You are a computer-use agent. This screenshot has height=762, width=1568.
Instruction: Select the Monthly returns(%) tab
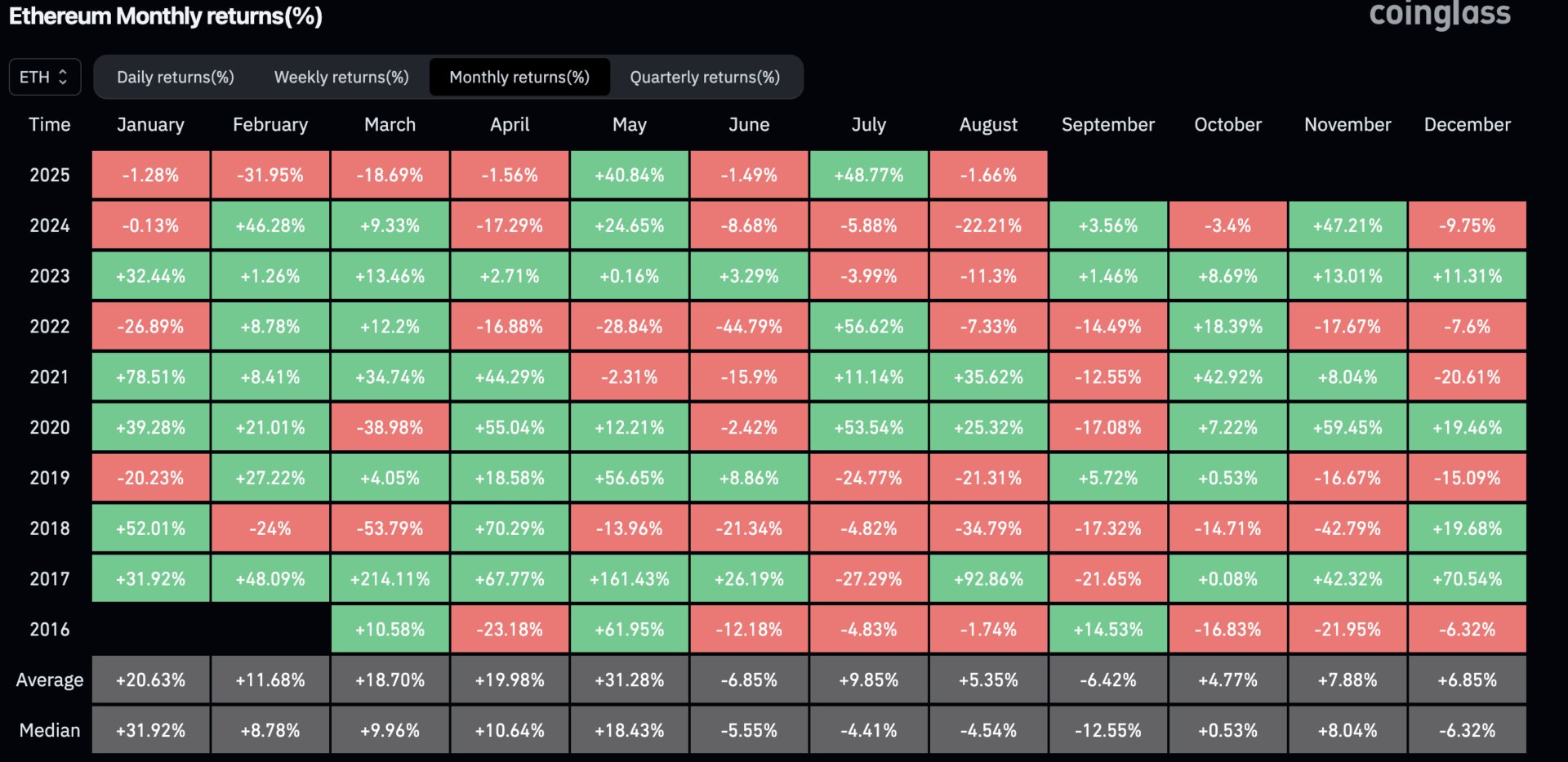tap(519, 77)
